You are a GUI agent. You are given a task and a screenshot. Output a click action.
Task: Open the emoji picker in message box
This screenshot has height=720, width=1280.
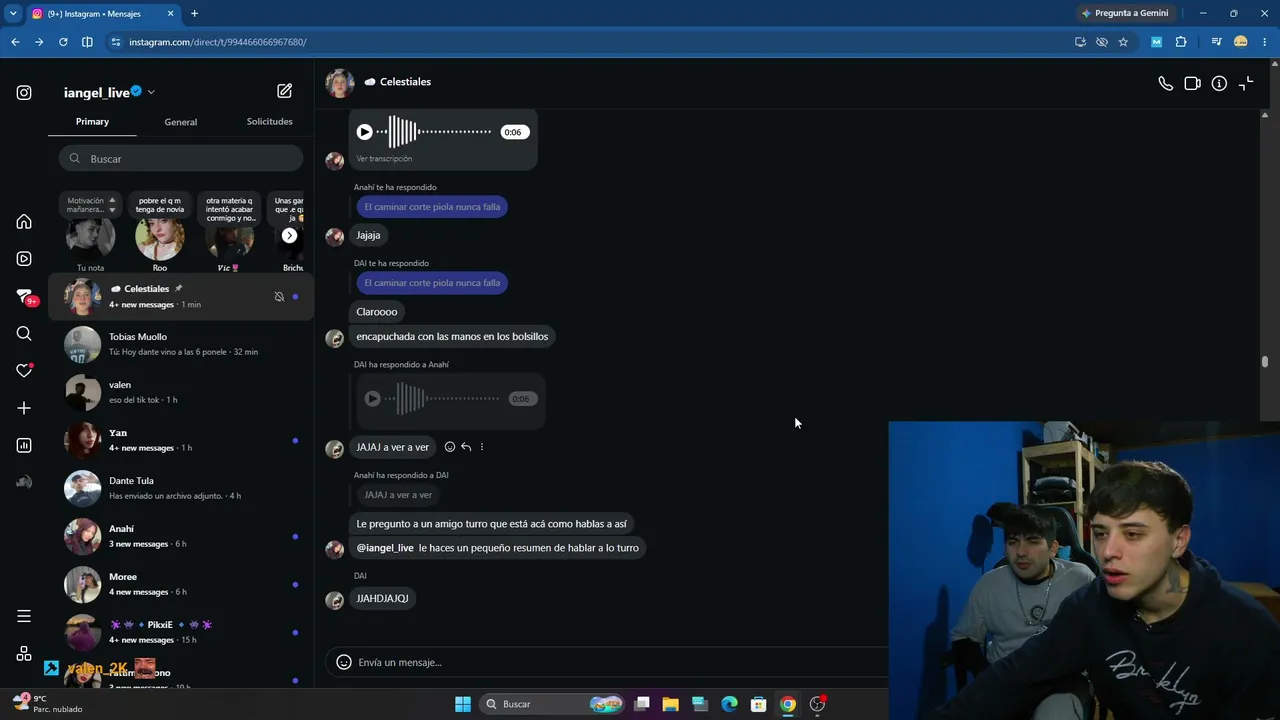click(x=344, y=662)
